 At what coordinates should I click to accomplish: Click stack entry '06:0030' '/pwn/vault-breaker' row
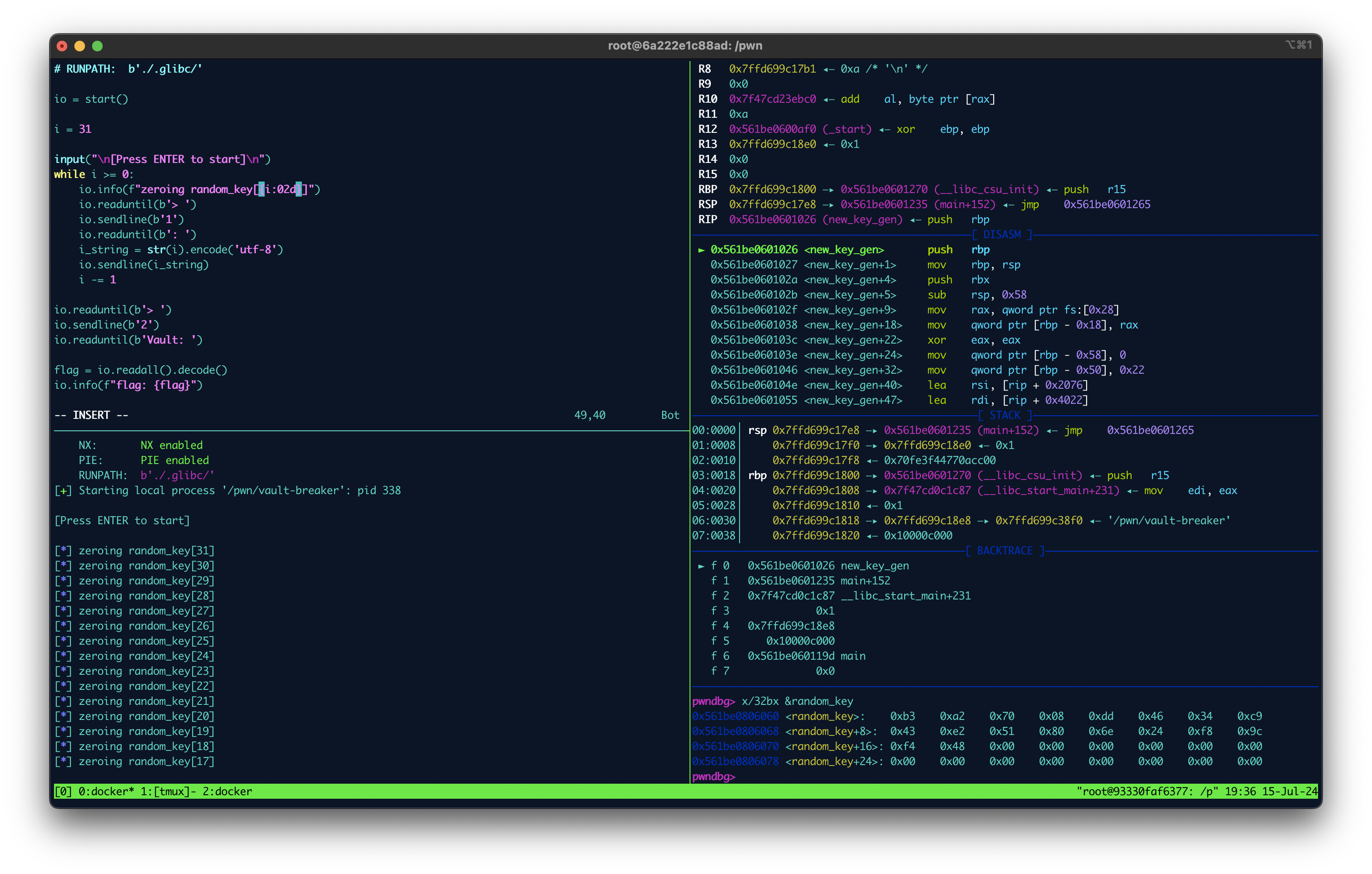tap(961, 521)
